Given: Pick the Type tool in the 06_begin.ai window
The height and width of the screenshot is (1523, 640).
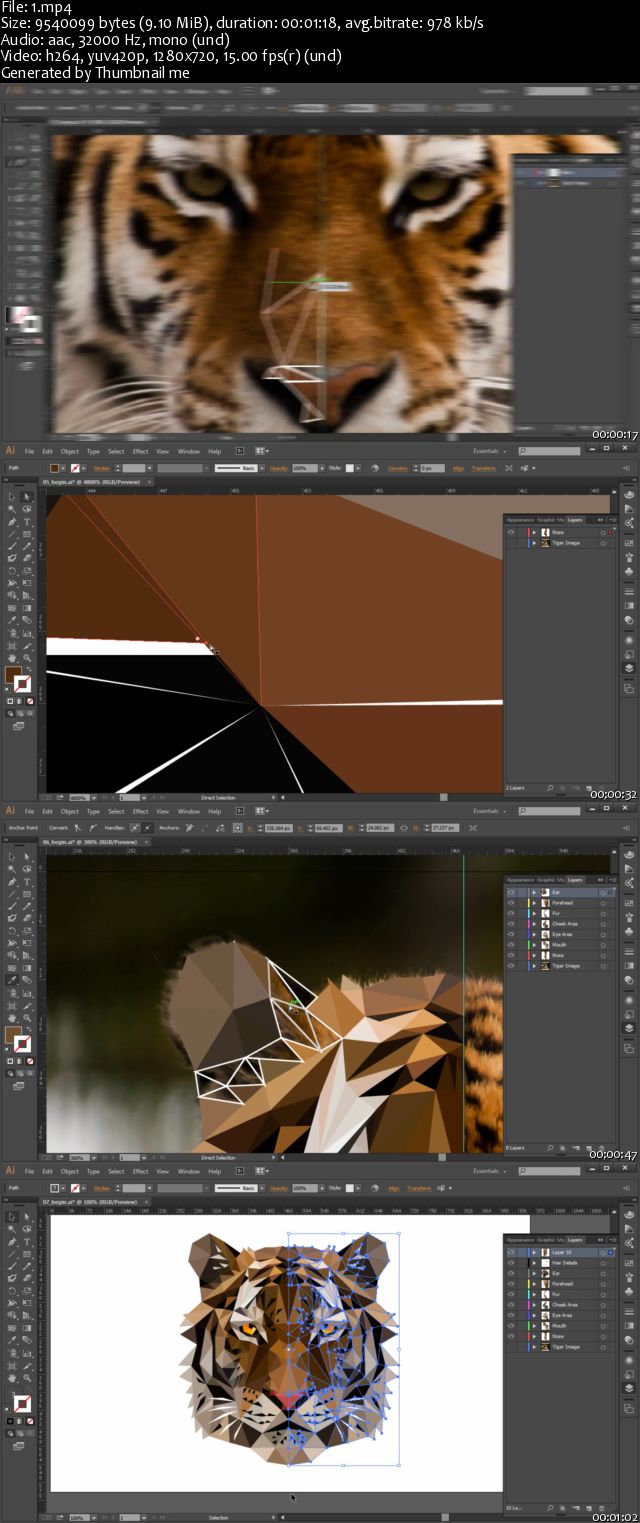Looking at the screenshot, I should click(x=27, y=882).
